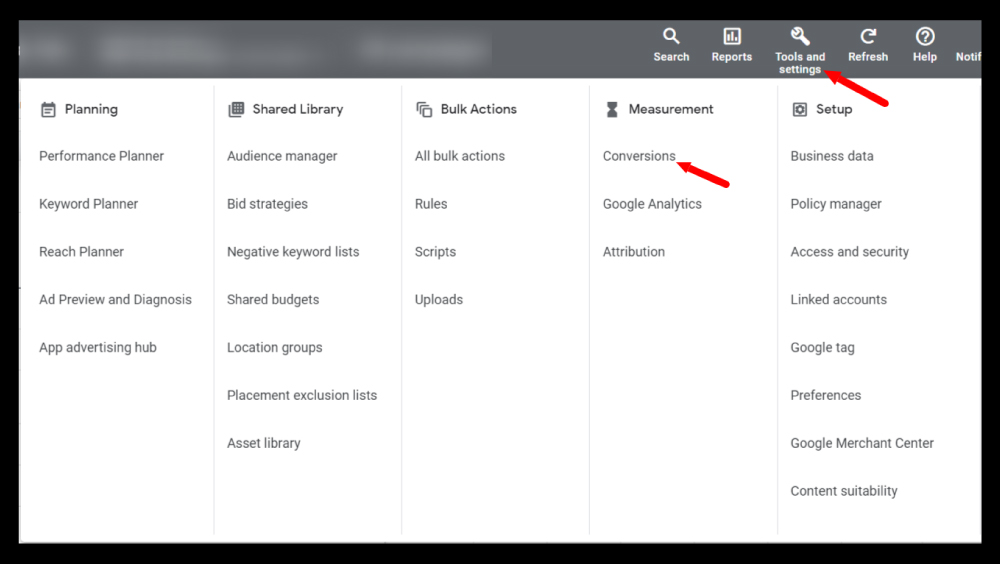Open Performance Planner
Screen dimensions: 1000x564
click(x=101, y=156)
